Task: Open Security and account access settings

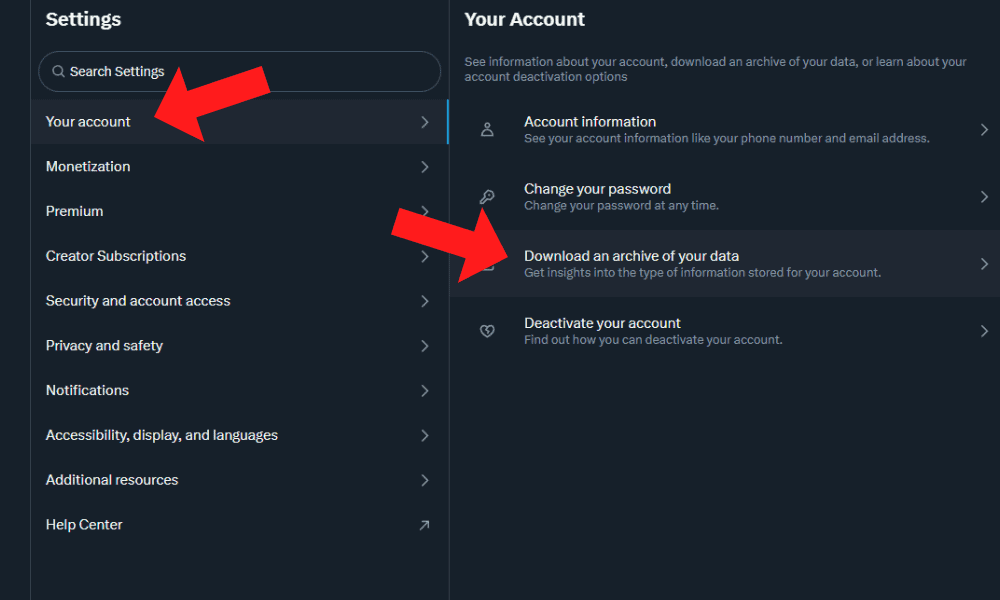Action: (x=138, y=301)
